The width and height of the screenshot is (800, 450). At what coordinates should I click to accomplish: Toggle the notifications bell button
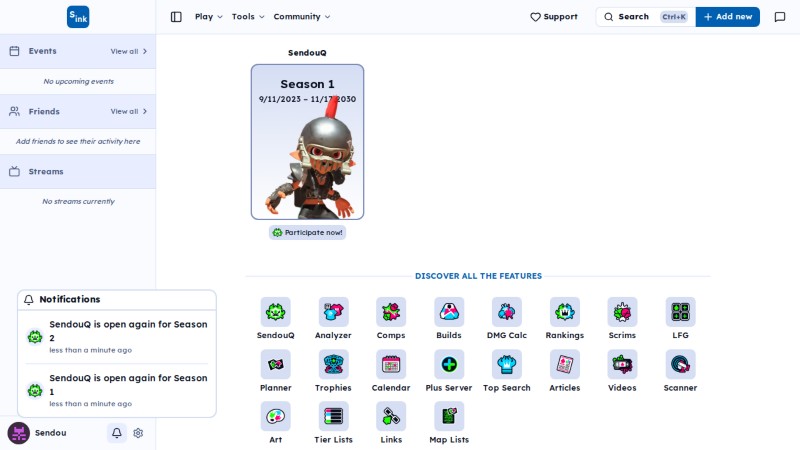pyautogui.click(x=117, y=433)
